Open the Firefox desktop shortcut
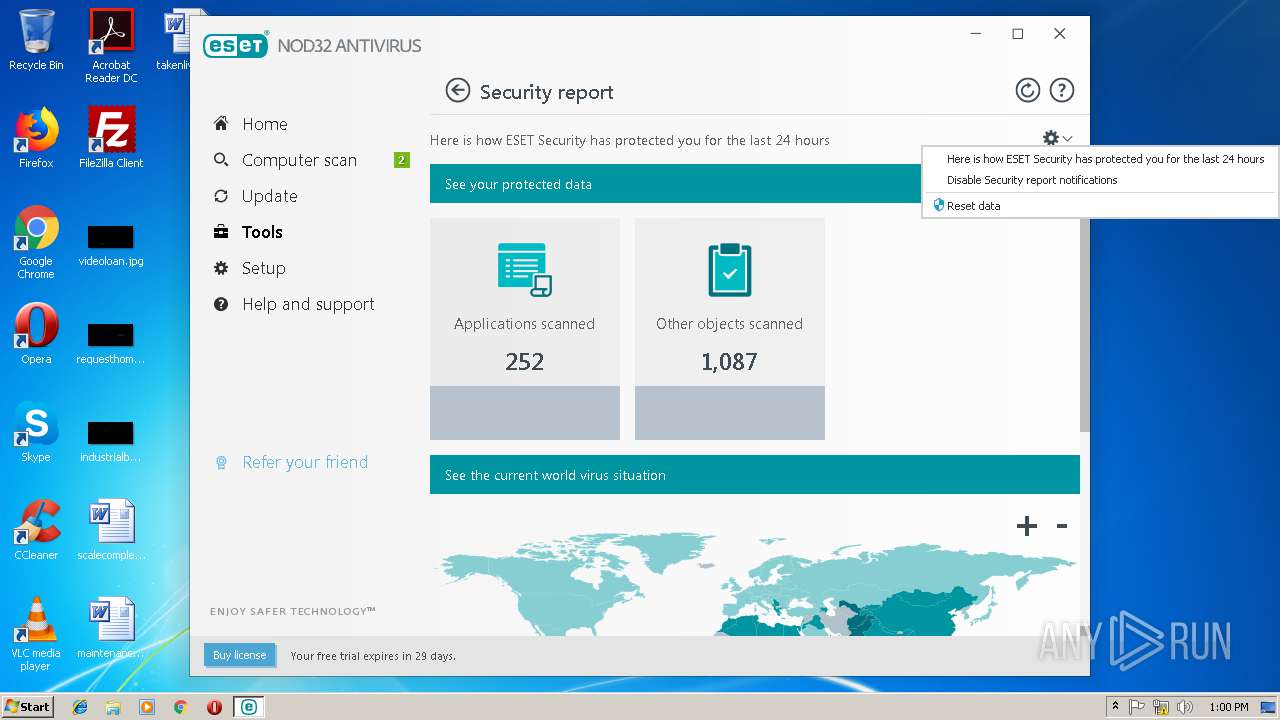Image resolution: width=1280 pixels, height=720 pixels. (x=36, y=138)
